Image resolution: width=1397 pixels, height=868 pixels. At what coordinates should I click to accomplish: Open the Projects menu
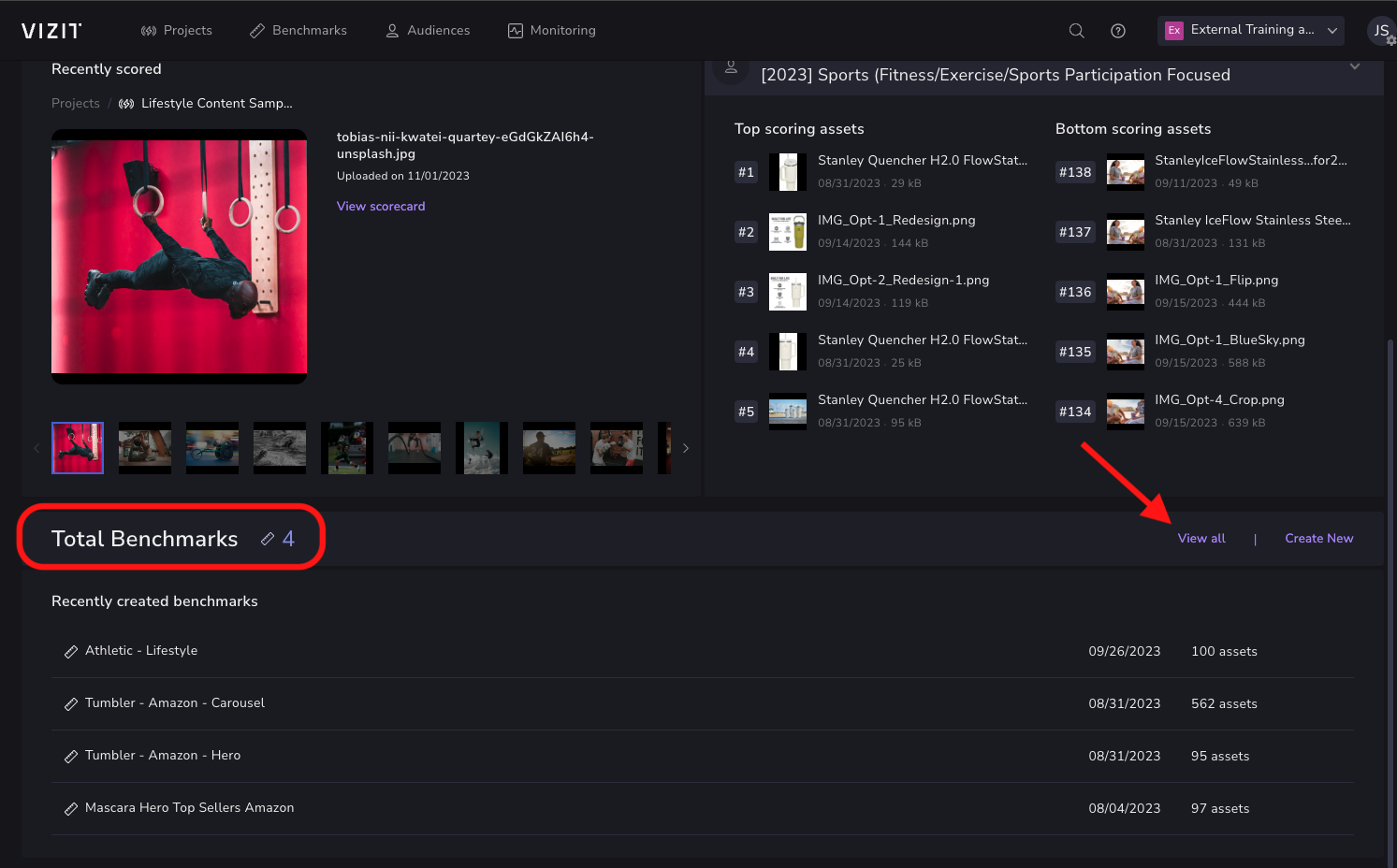177,31
